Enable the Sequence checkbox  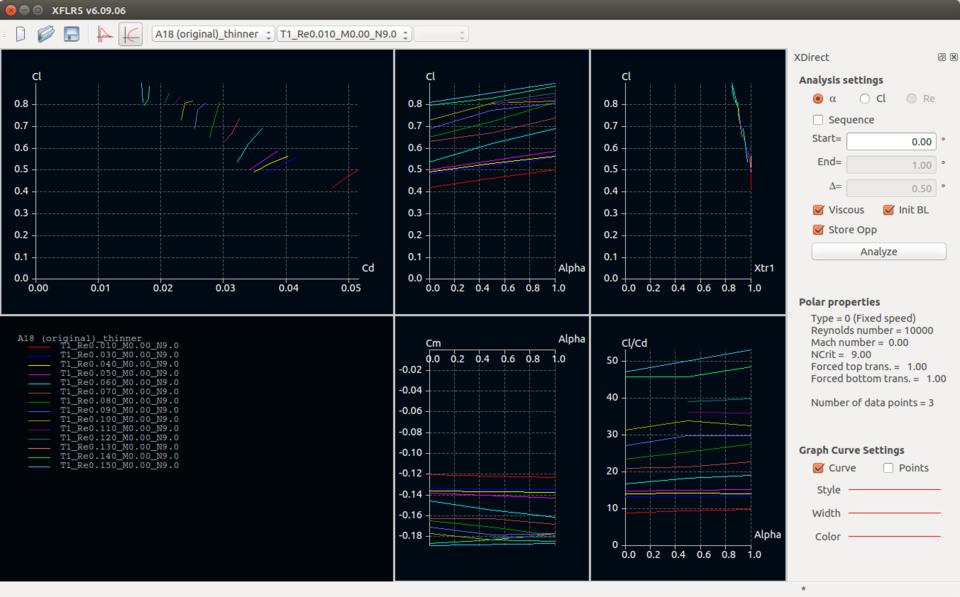(818, 120)
